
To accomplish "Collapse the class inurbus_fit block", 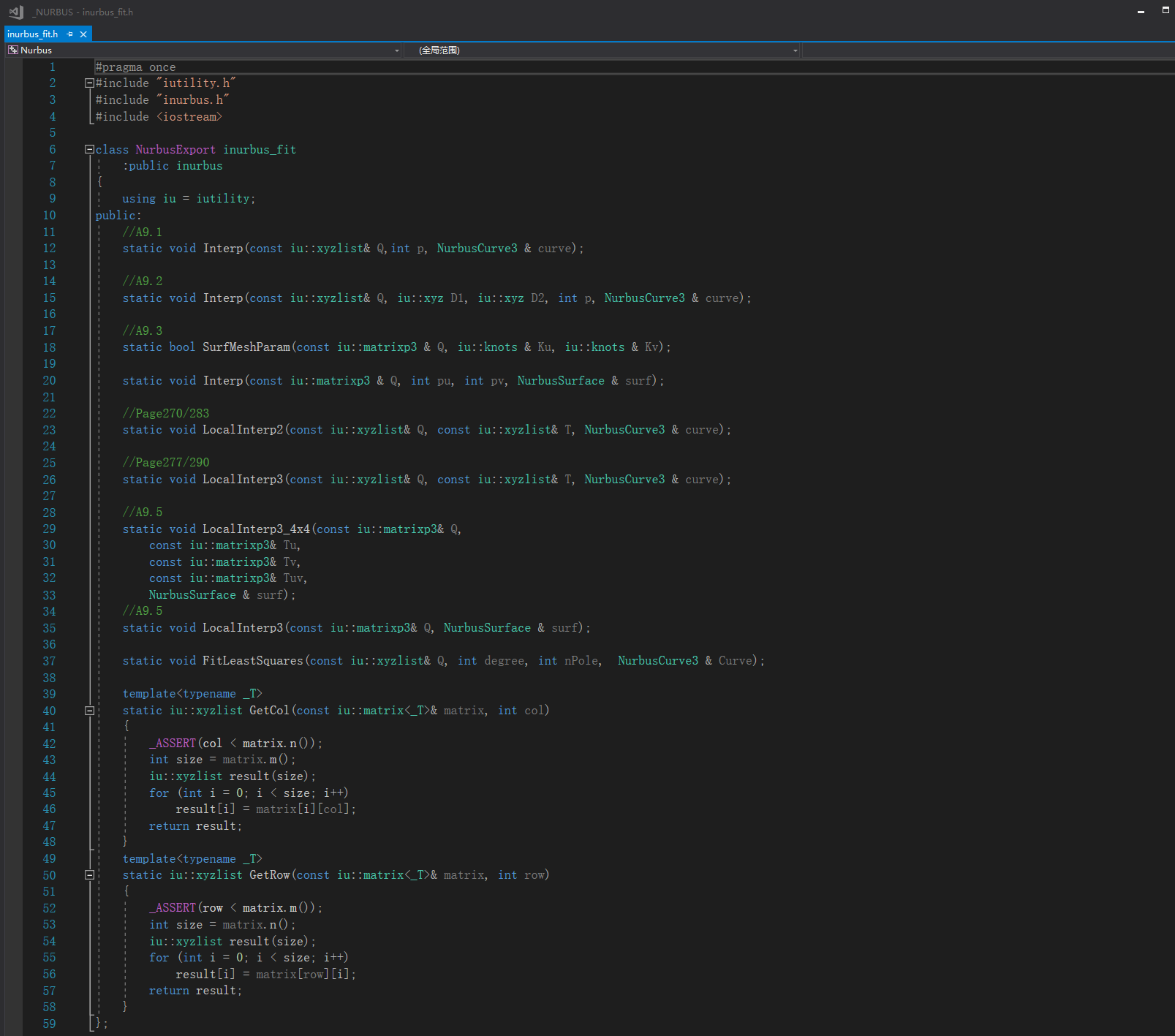I will (89, 149).
